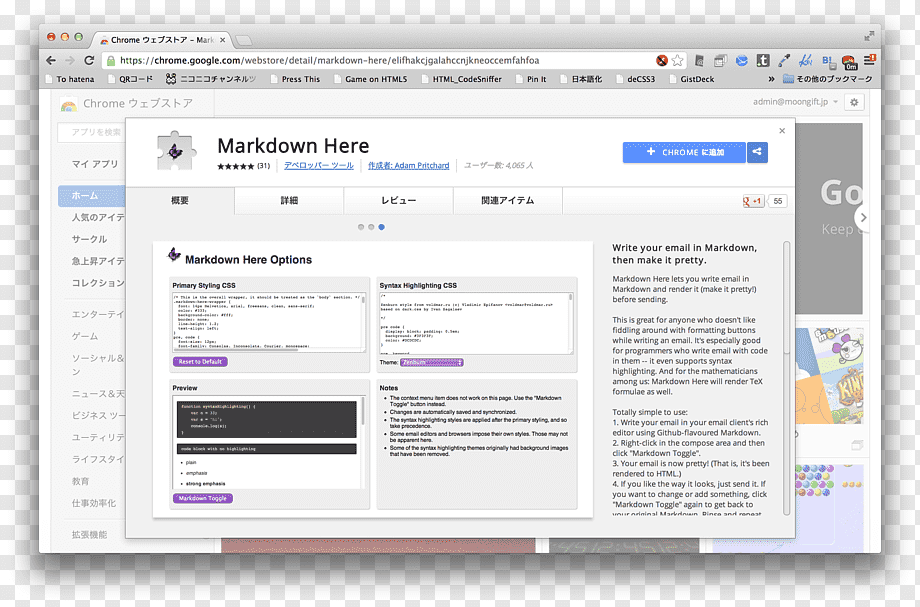This screenshot has height=607, width=920.
Task: Select the 拡張機能 sidebar heading
Action: tap(89, 534)
